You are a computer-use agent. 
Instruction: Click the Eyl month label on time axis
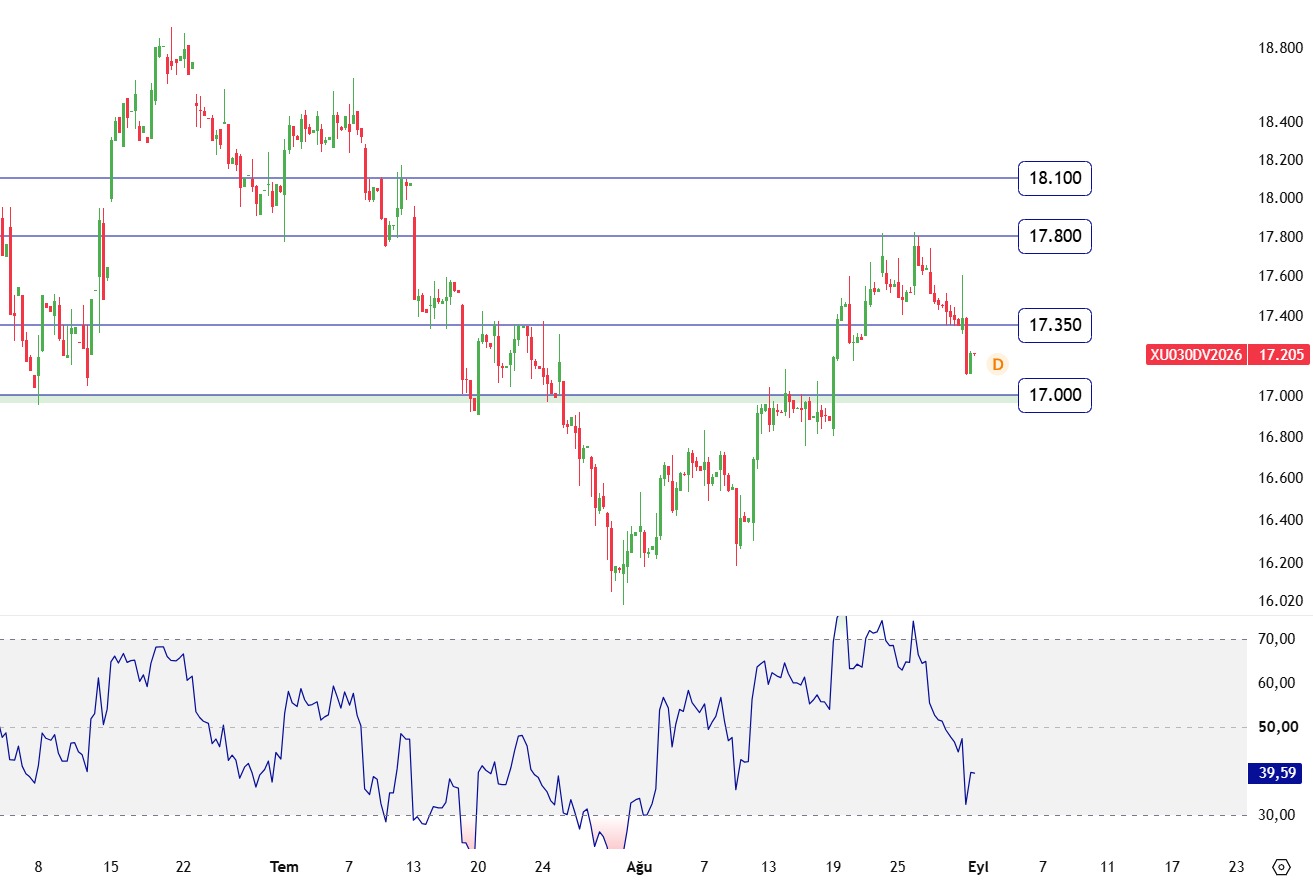pyautogui.click(x=978, y=866)
